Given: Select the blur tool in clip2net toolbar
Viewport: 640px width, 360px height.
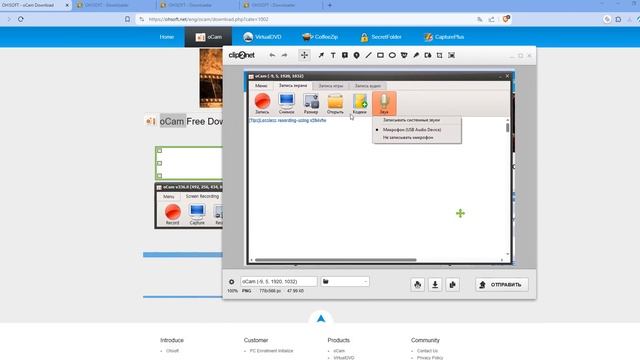Looking at the screenshot, I should [x=428, y=55].
